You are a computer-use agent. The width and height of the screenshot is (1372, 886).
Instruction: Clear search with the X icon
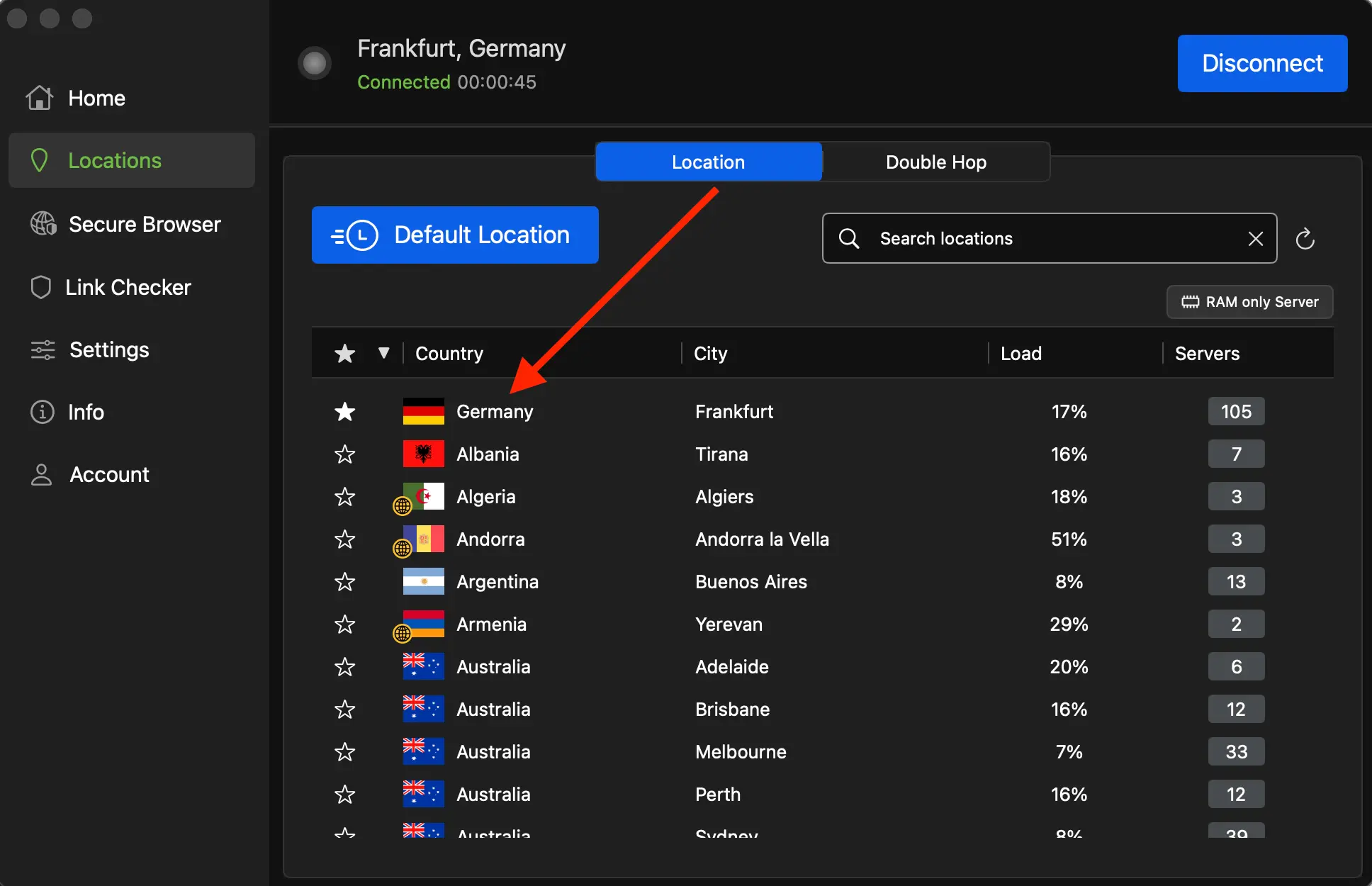pyautogui.click(x=1256, y=239)
